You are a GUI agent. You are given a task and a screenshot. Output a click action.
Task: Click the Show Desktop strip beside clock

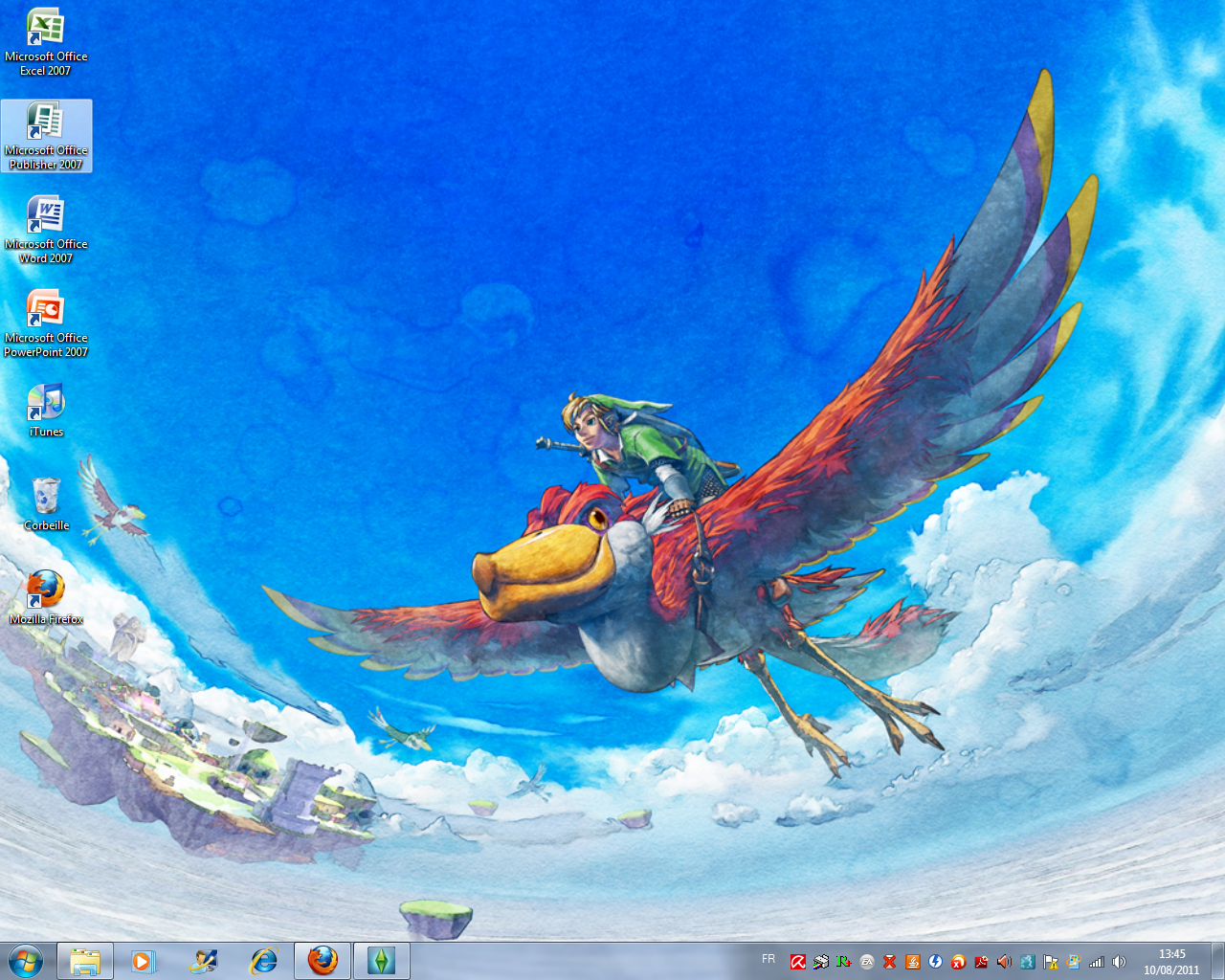pyautogui.click(x=1217, y=961)
